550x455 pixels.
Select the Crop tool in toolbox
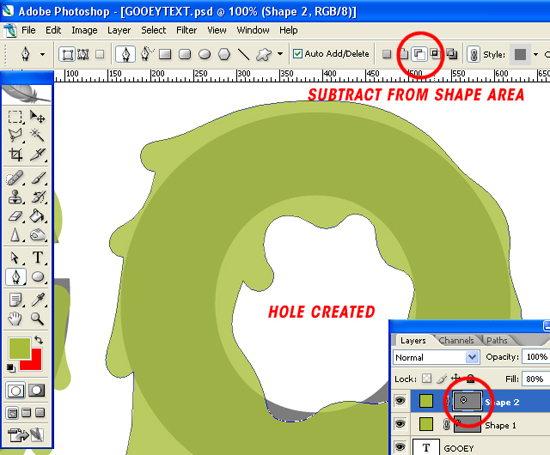[x=15, y=154]
